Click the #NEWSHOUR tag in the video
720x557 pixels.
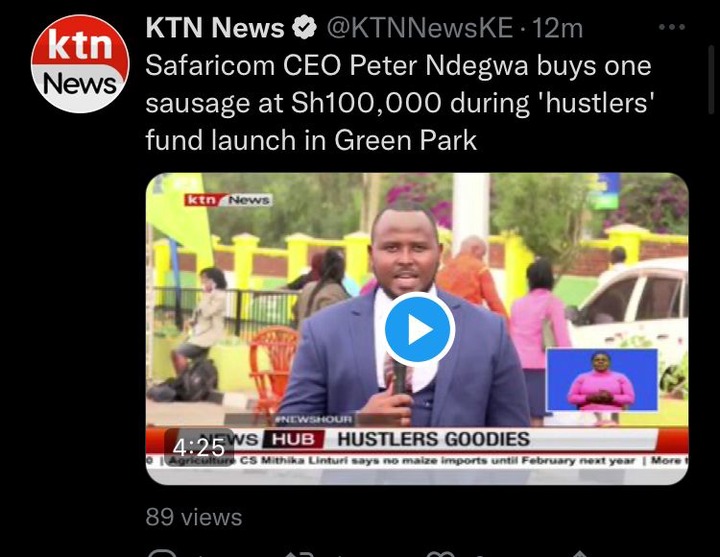click(x=313, y=419)
